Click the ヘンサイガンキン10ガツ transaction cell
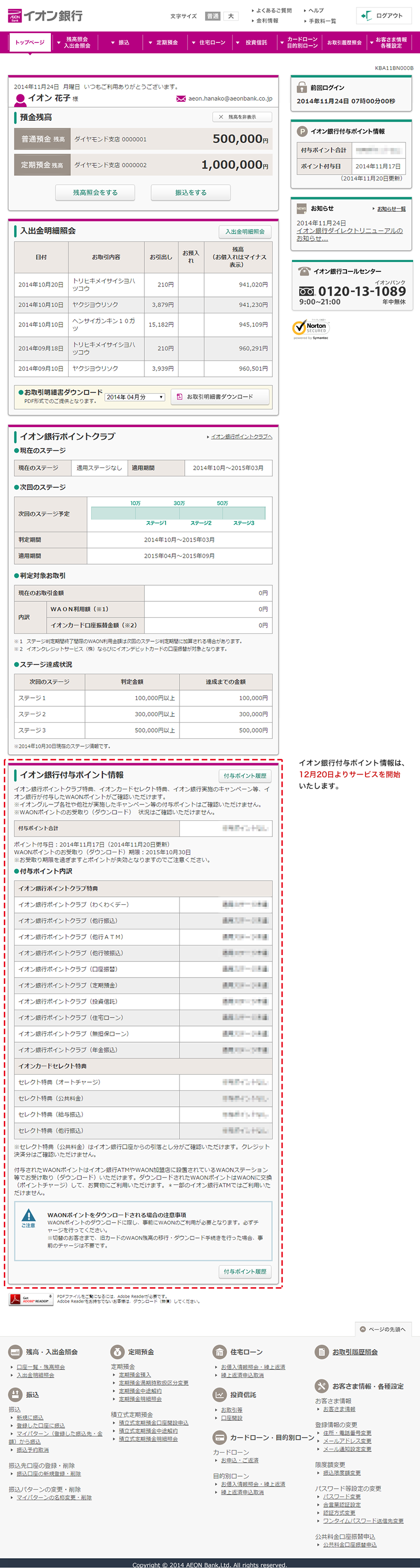Viewport: 420px width, 1568px height. pyautogui.click(x=106, y=324)
